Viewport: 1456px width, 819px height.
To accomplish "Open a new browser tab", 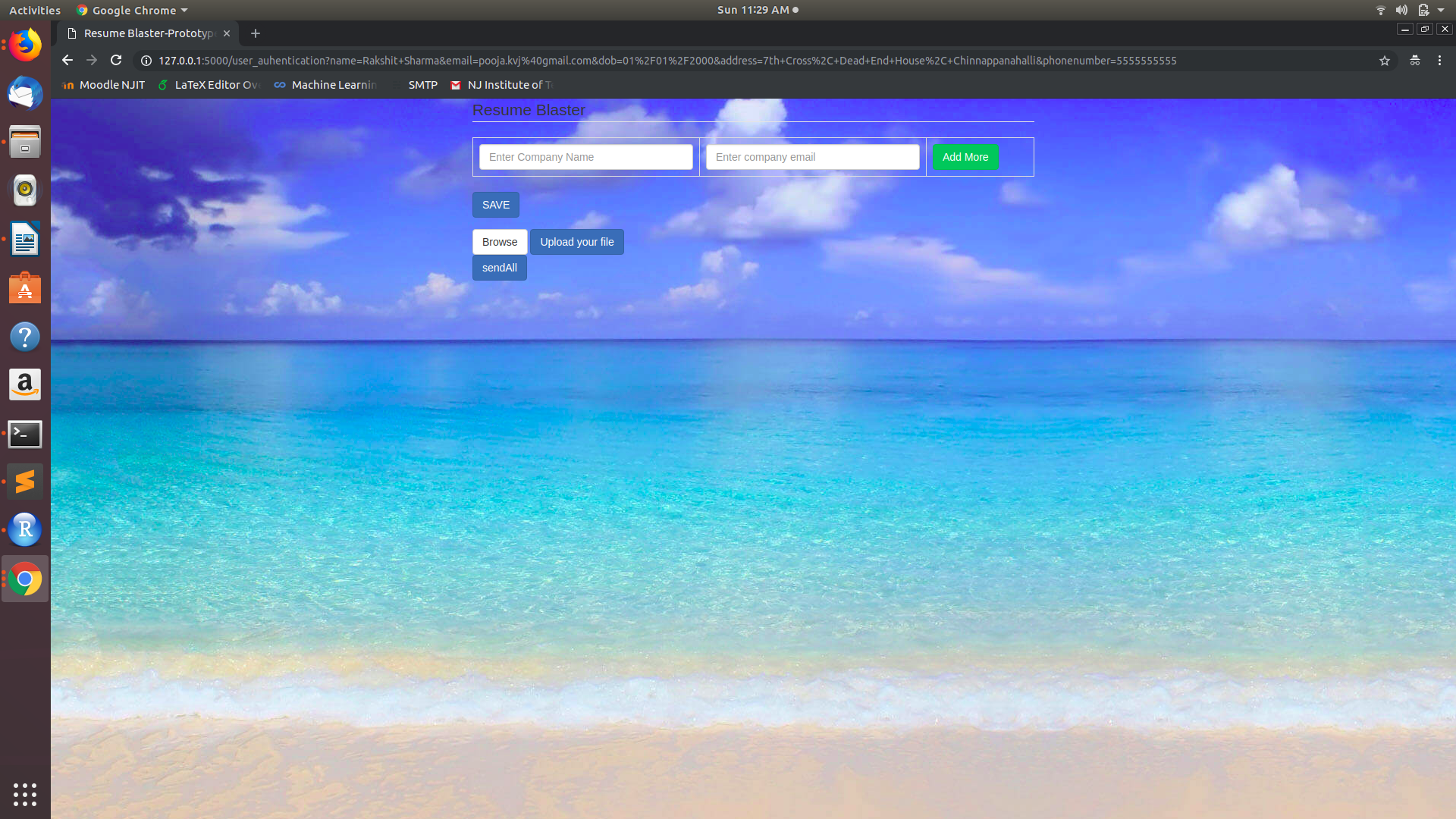I will tap(256, 33).
